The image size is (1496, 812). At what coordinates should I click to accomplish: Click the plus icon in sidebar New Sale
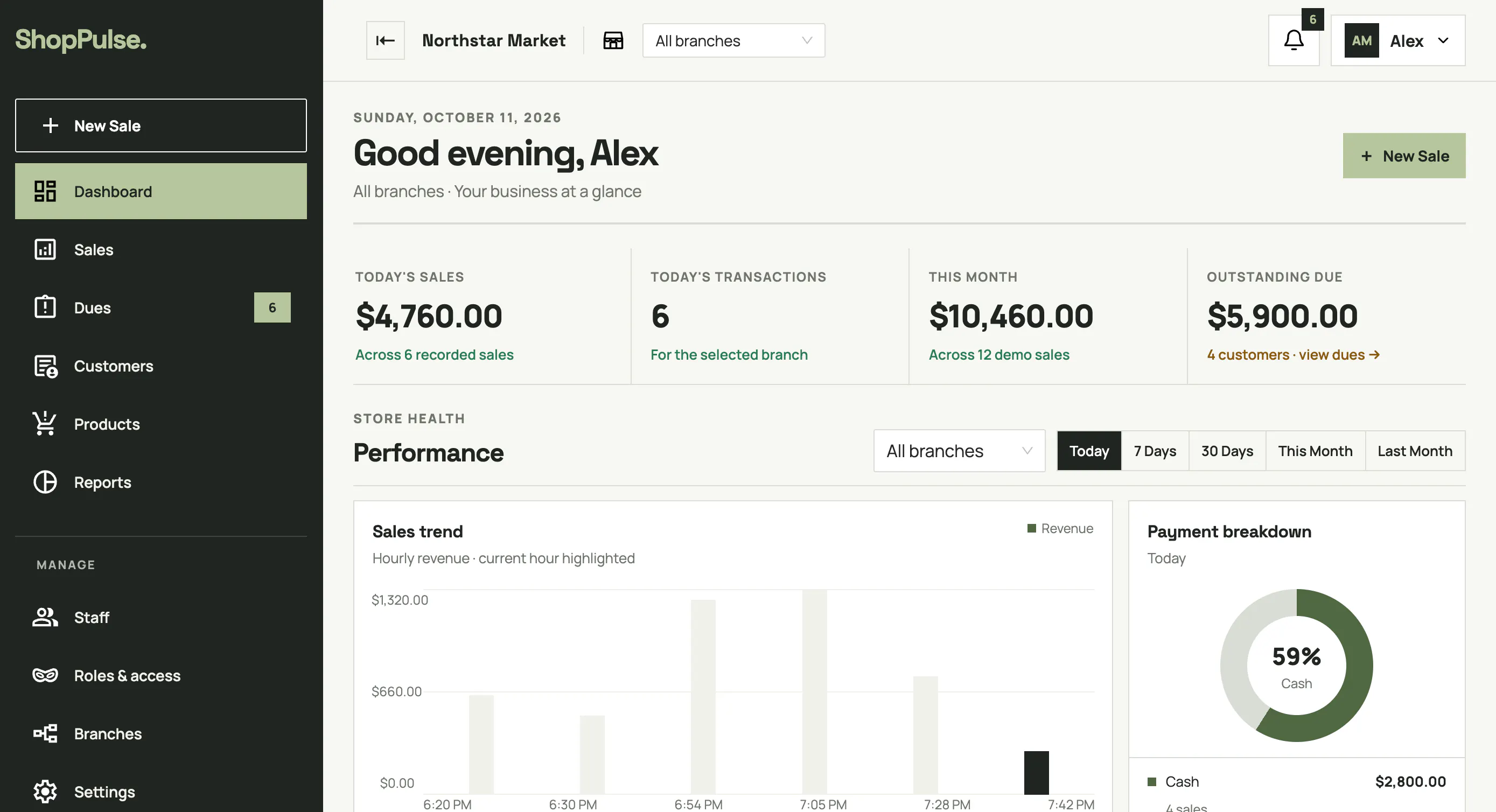pos(51,125)
